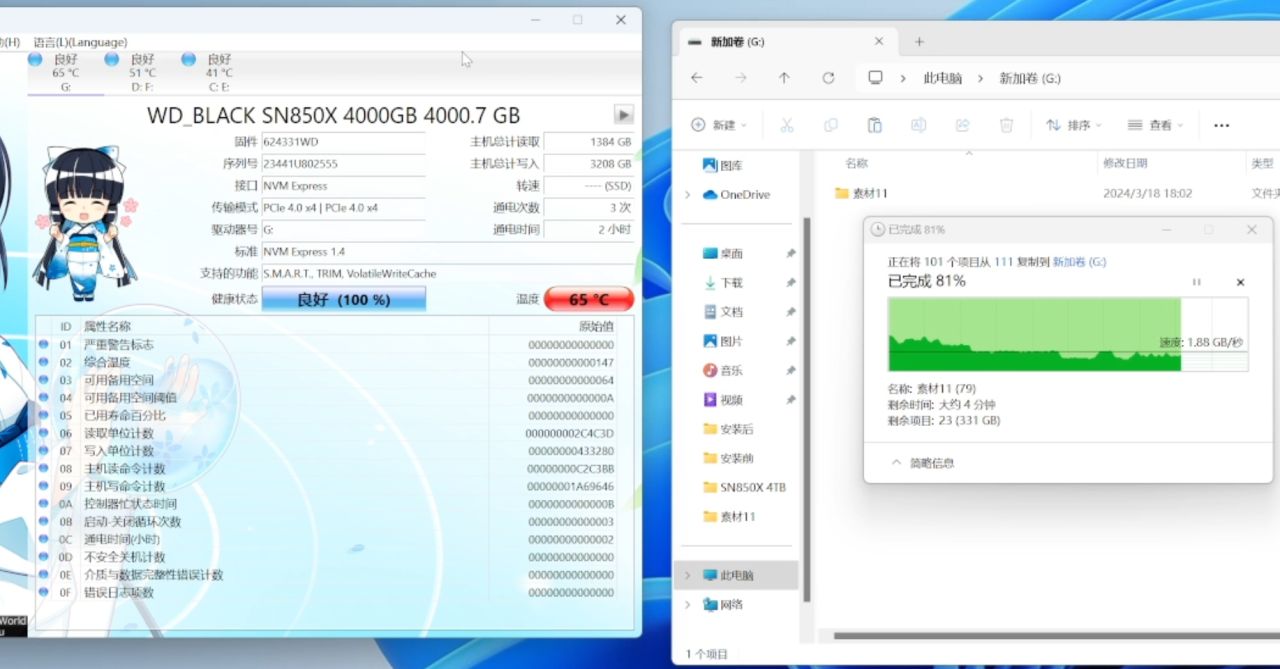Image resolution: width=1280 pixels, height=669 pixels.
Task: Open the 语言(L)(Language) menu
Action: [80, 42]
